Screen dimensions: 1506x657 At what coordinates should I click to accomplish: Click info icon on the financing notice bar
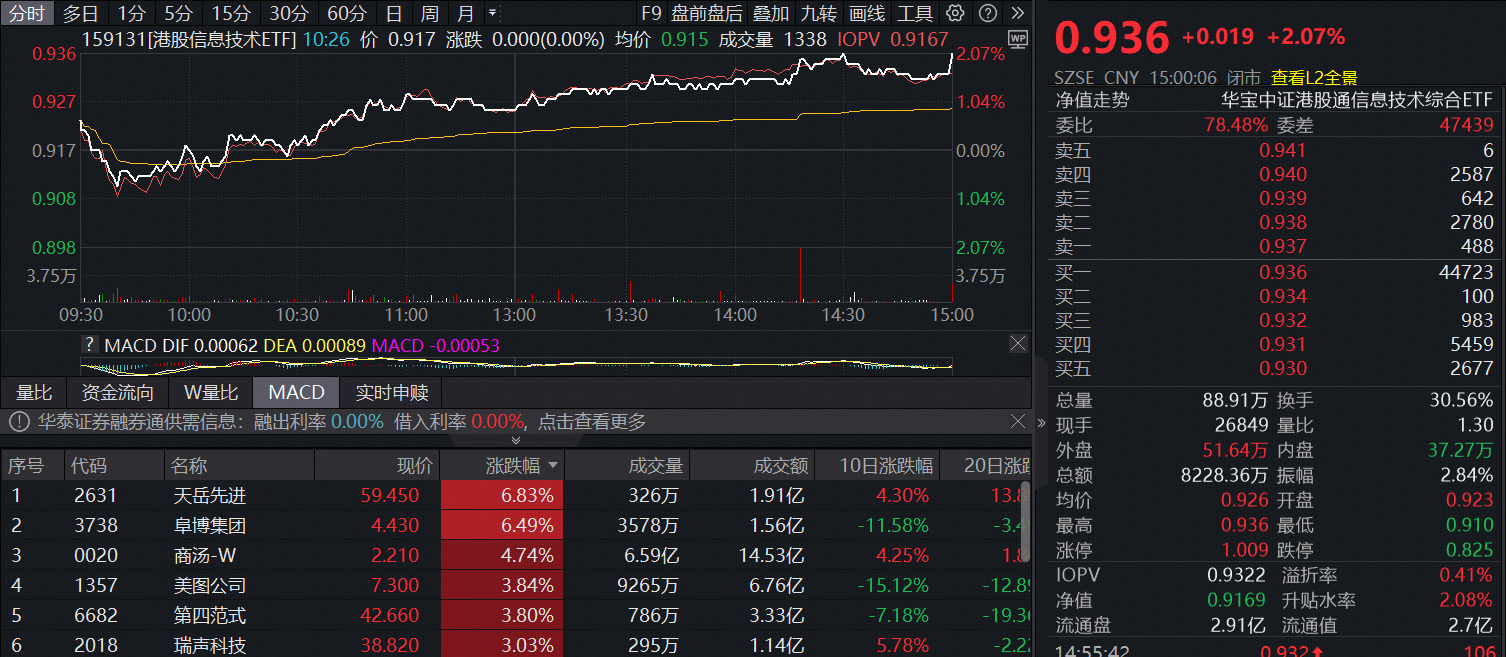pos(17,421)
